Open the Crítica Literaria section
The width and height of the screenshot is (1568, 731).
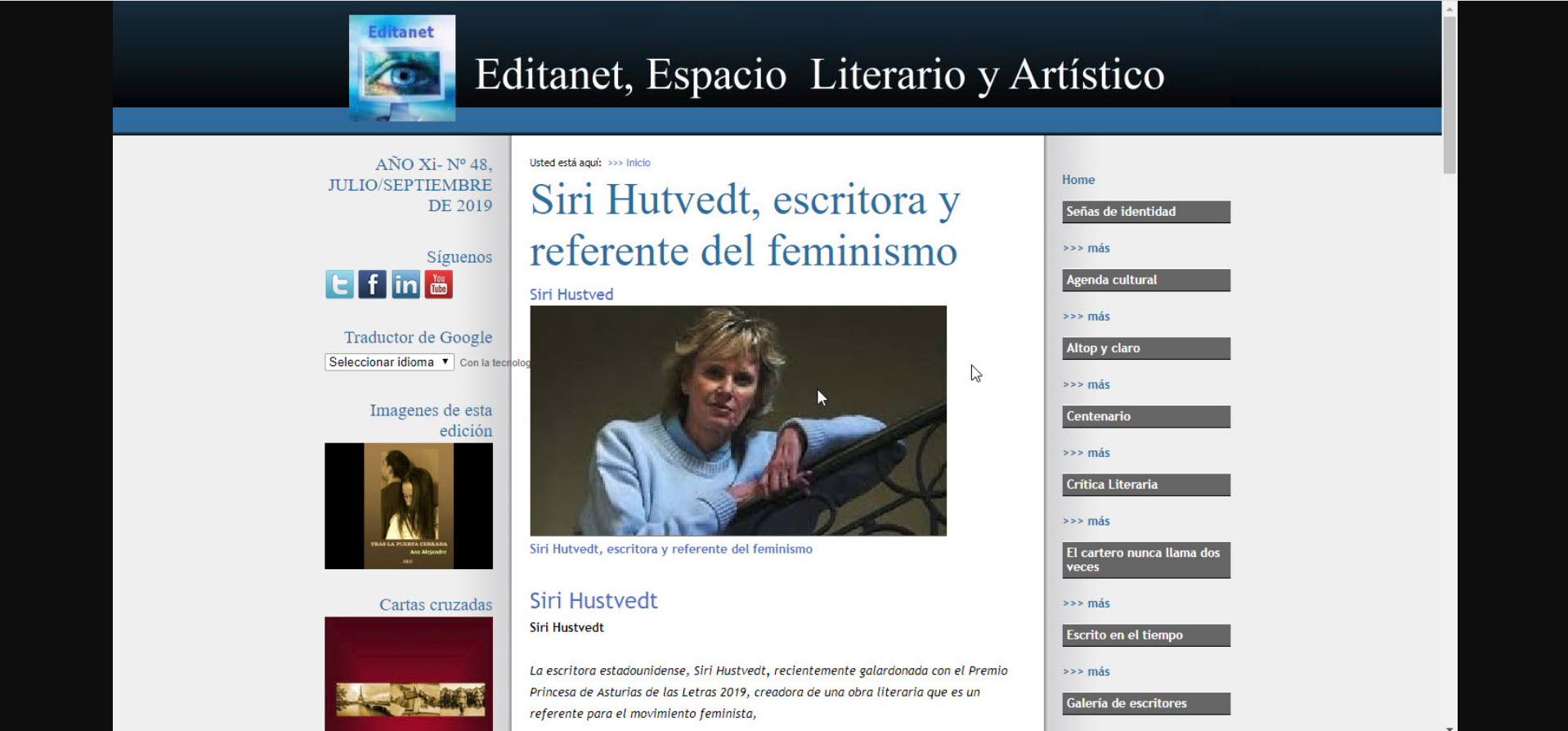click(1145, 485)
